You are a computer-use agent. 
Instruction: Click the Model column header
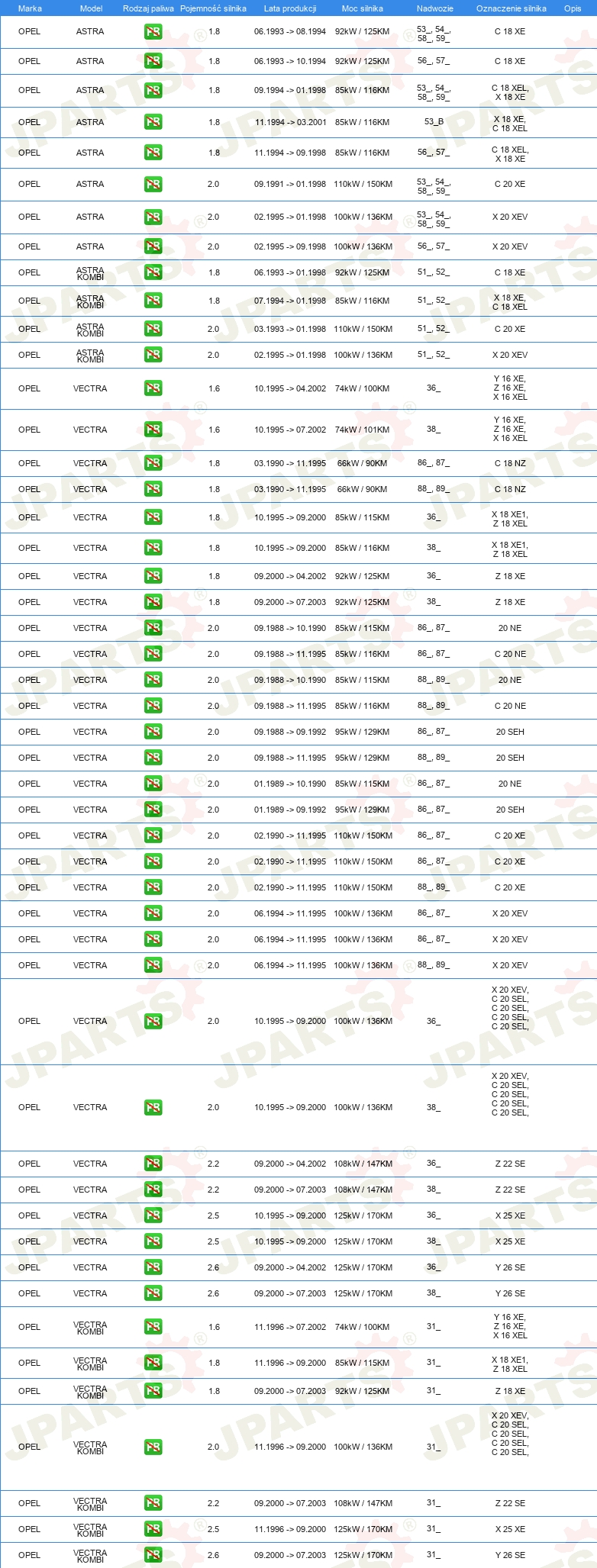pos(91,8)
